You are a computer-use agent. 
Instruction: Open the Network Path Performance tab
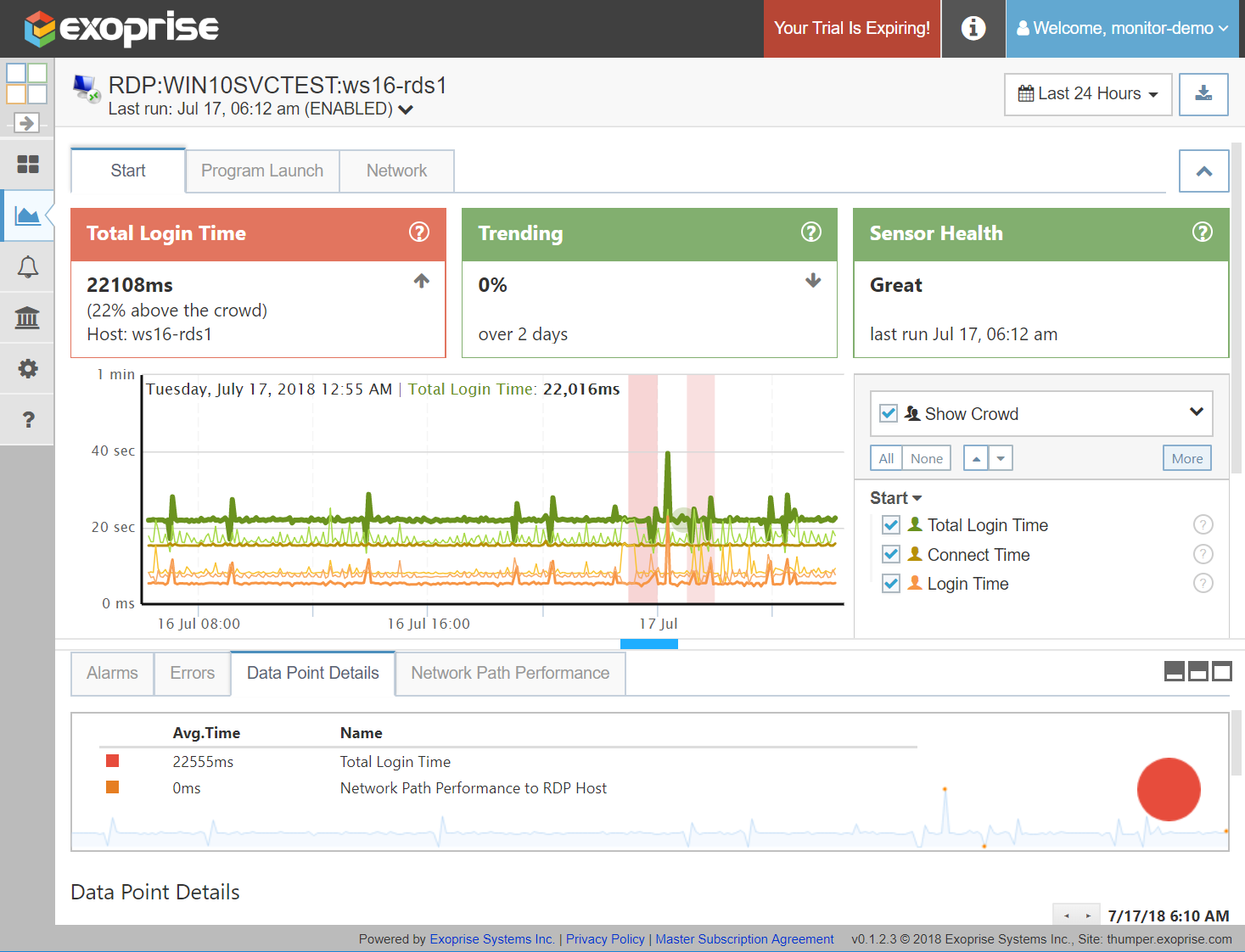pyautogui.click(x=510, y=673)
